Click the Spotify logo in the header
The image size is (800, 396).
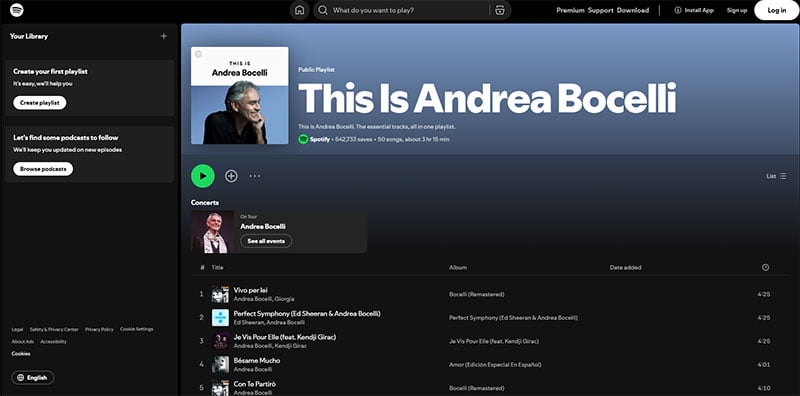point(17,10)
